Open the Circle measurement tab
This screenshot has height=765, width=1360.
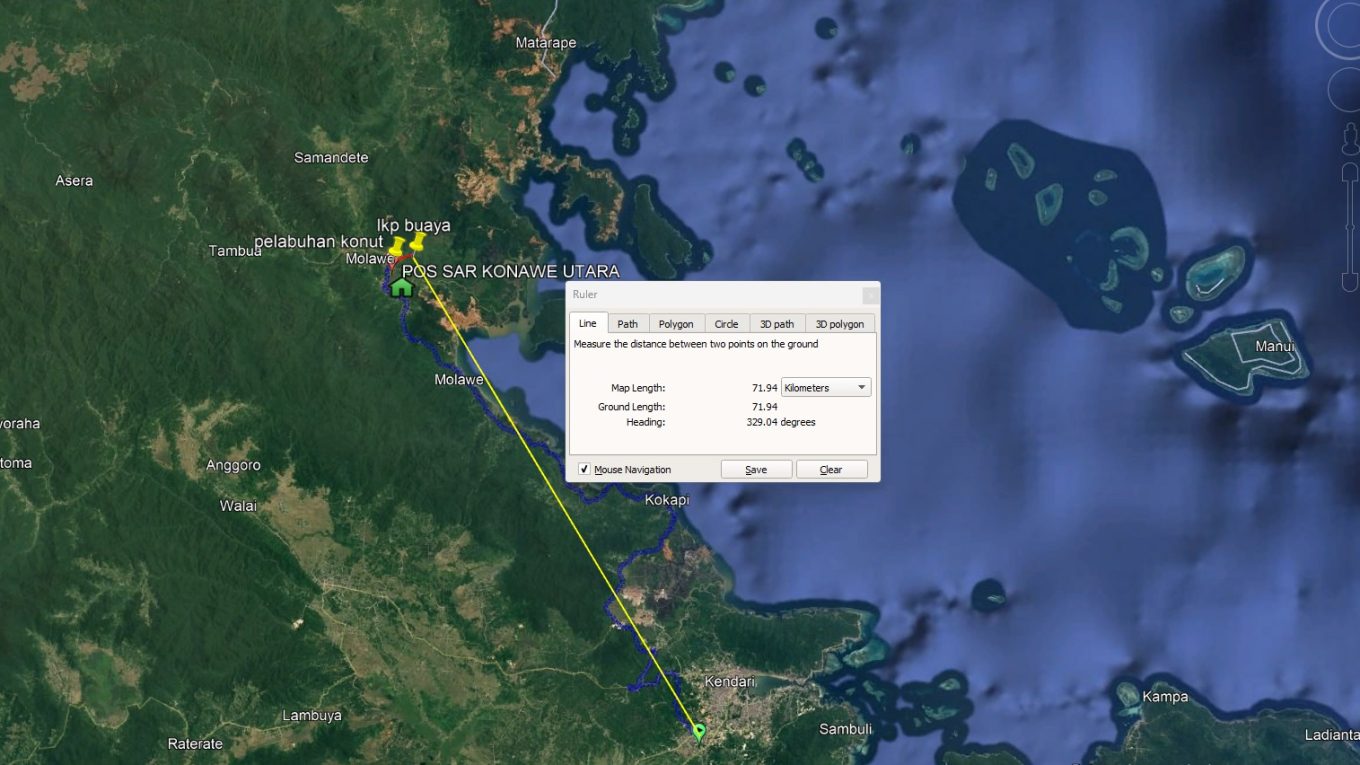(726, 324)
